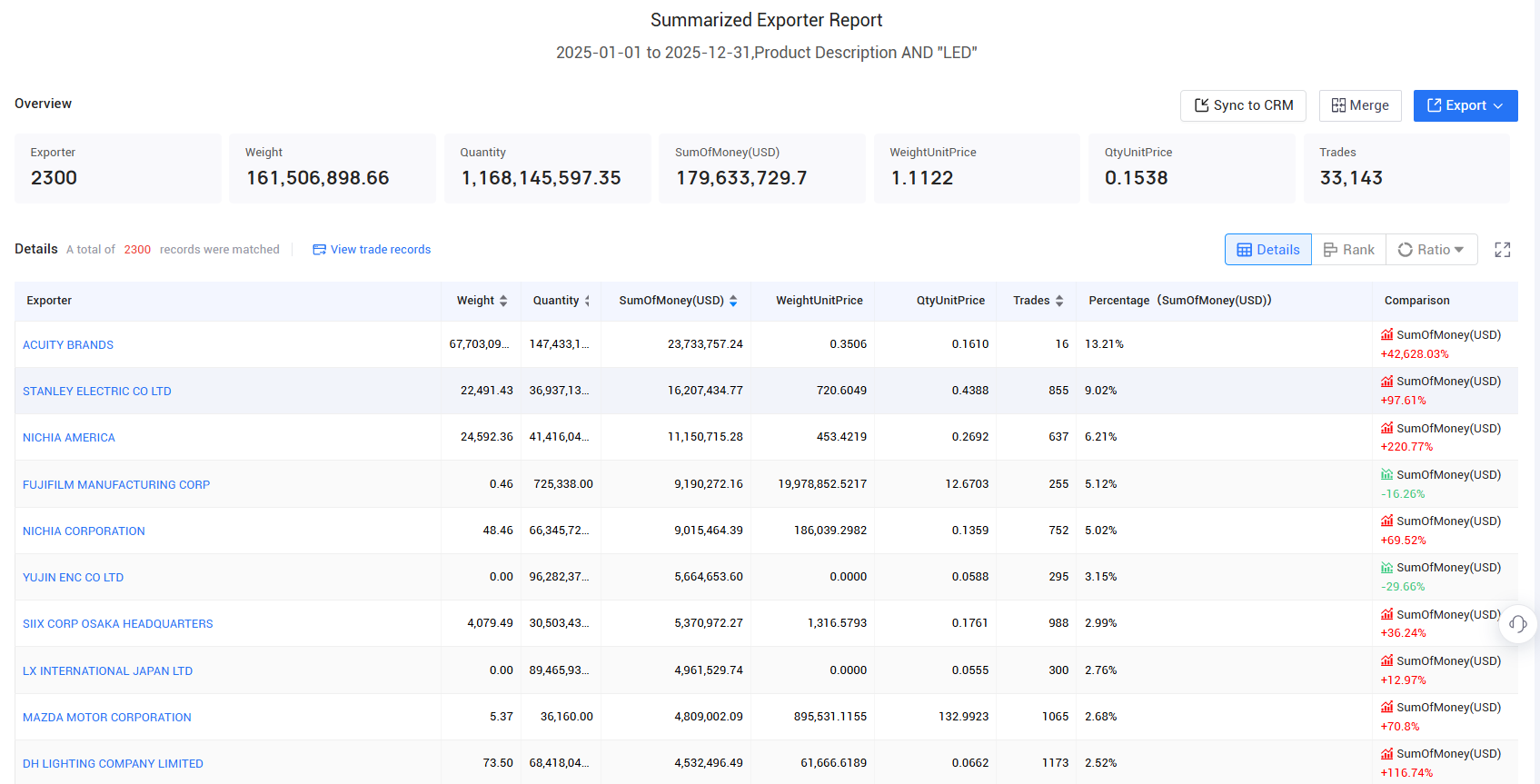1540x784 pixels.
Task: Click FUJIFILM weight unit price 19,978,852.5217
Action: coord(822,484)
